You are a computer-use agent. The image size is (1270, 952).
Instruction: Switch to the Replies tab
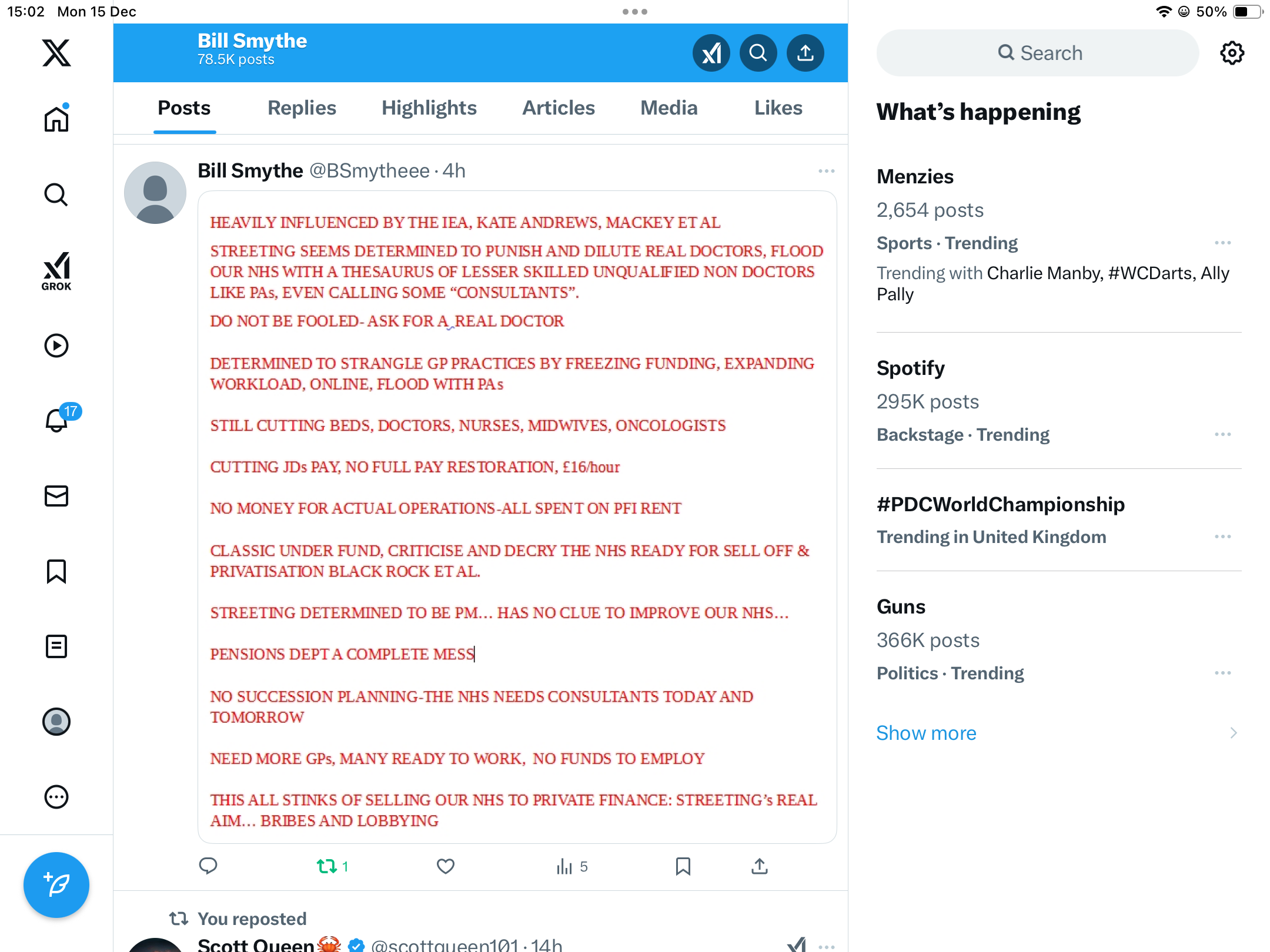click(302, 108)
